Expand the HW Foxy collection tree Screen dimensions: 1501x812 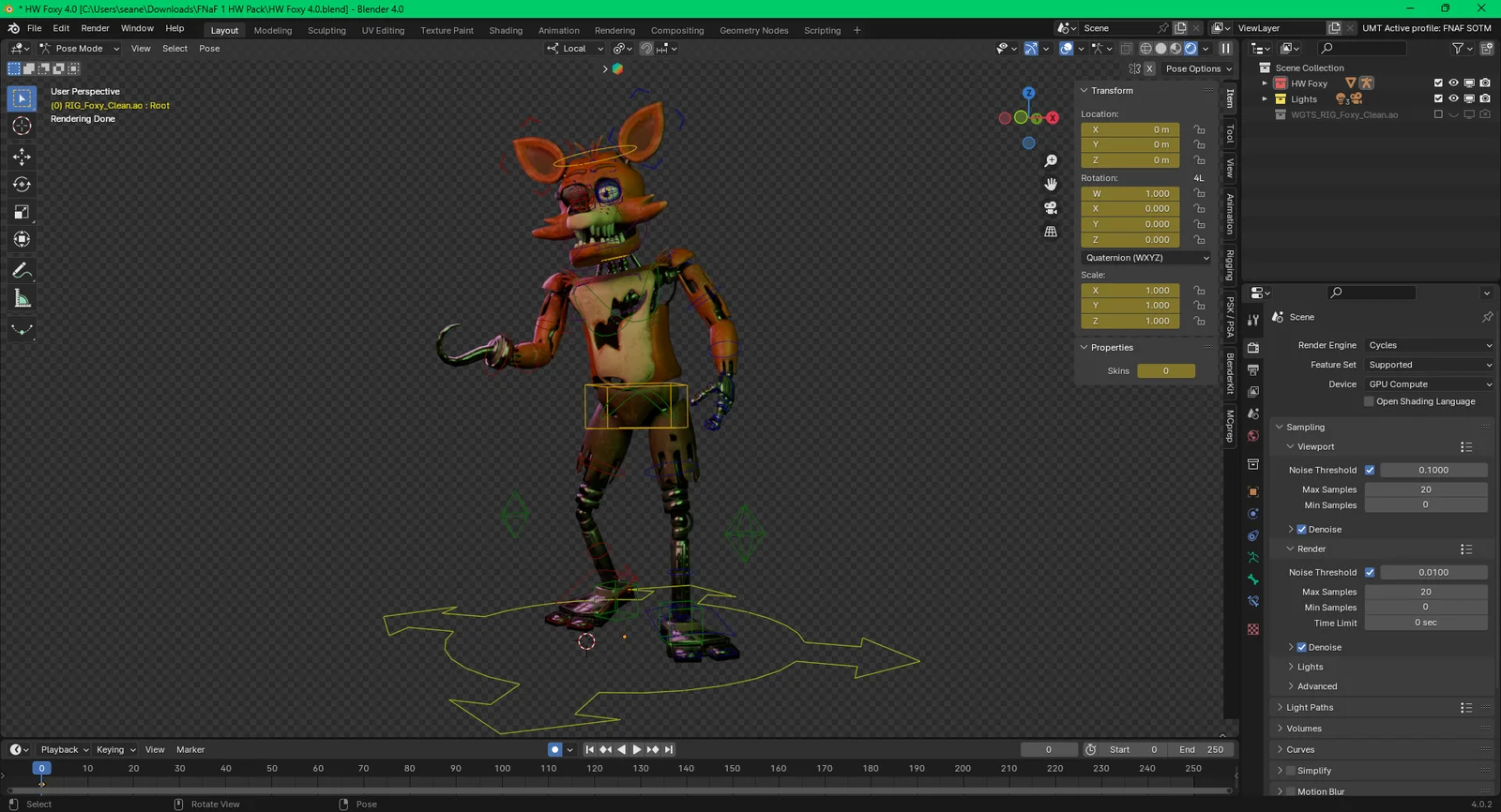[1265, 83]
